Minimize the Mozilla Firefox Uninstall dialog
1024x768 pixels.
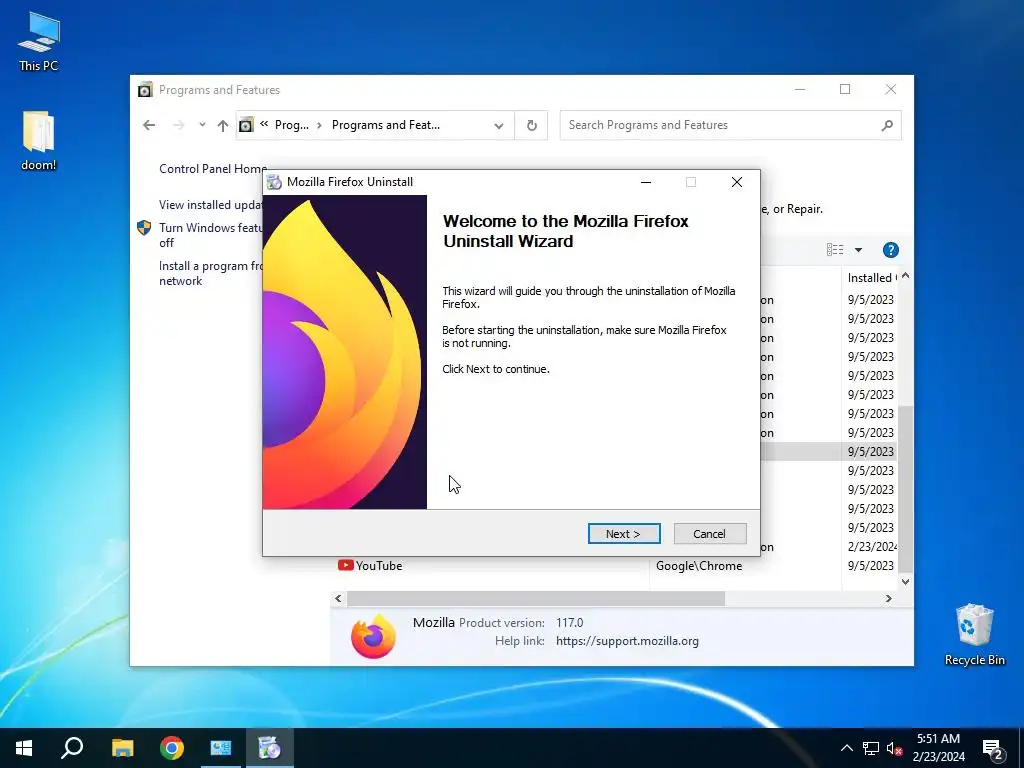coord(646,182)
